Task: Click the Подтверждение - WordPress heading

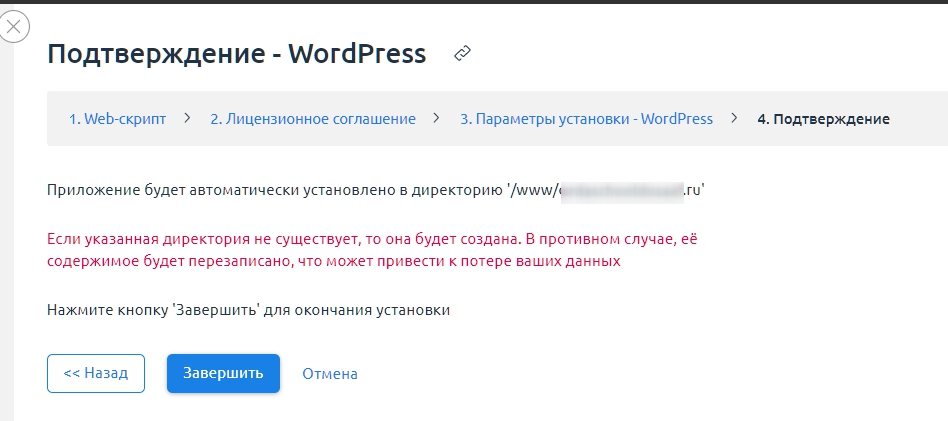Action: (236, 53)
